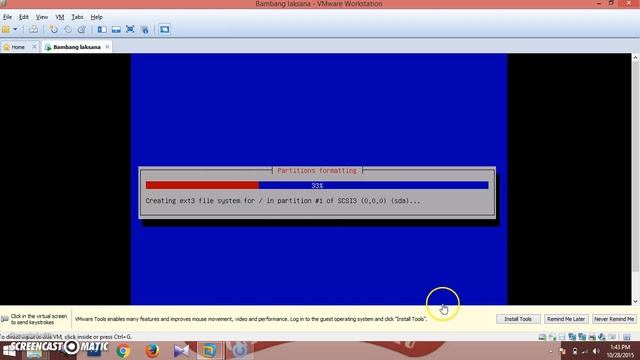Click the Remind Me Later button
The height and width of the screenshot is (360, 640).
566,319
